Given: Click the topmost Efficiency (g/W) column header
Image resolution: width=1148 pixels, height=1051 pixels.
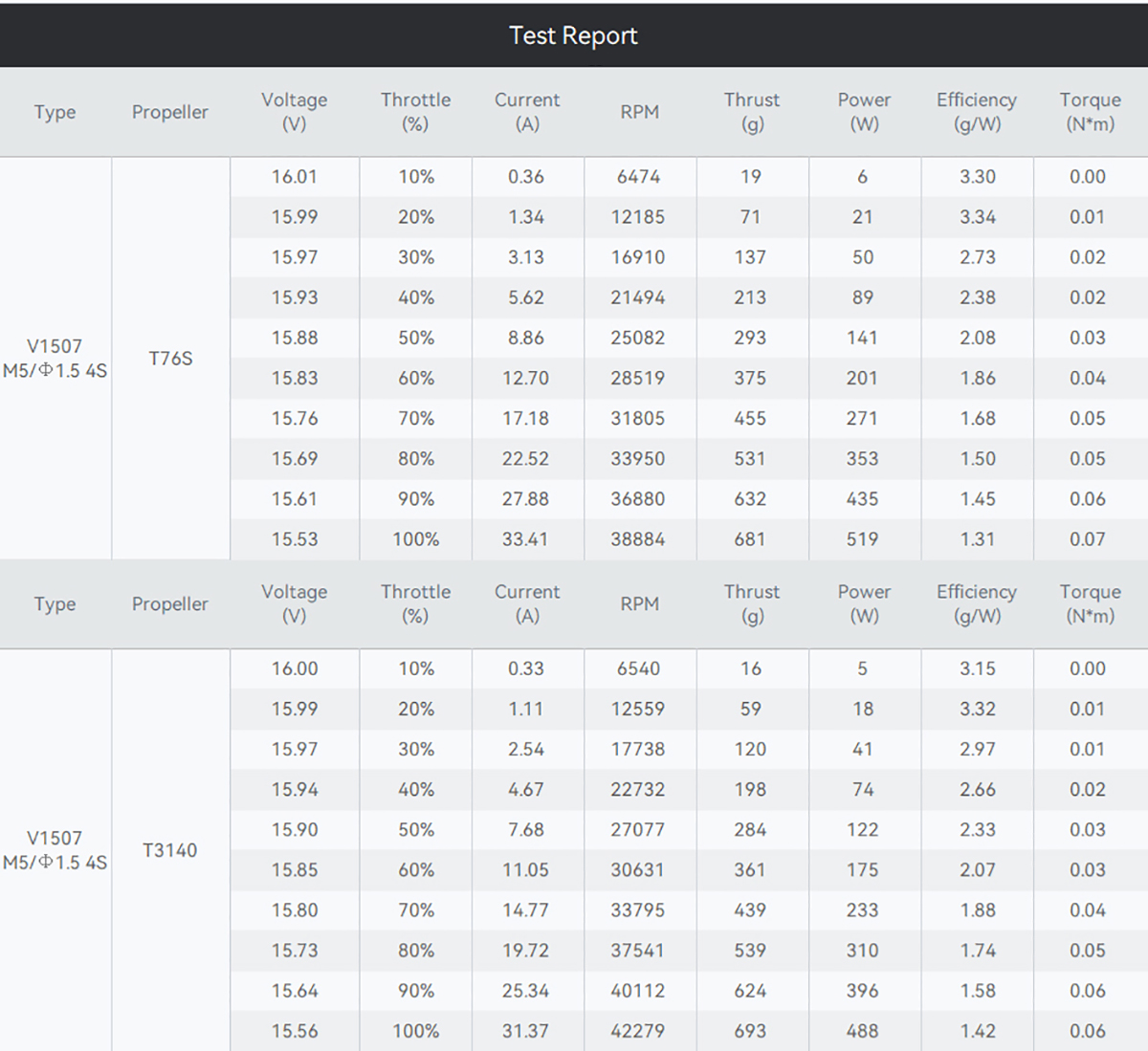Looking at the screenshot, I should click(x=977, y=112).
